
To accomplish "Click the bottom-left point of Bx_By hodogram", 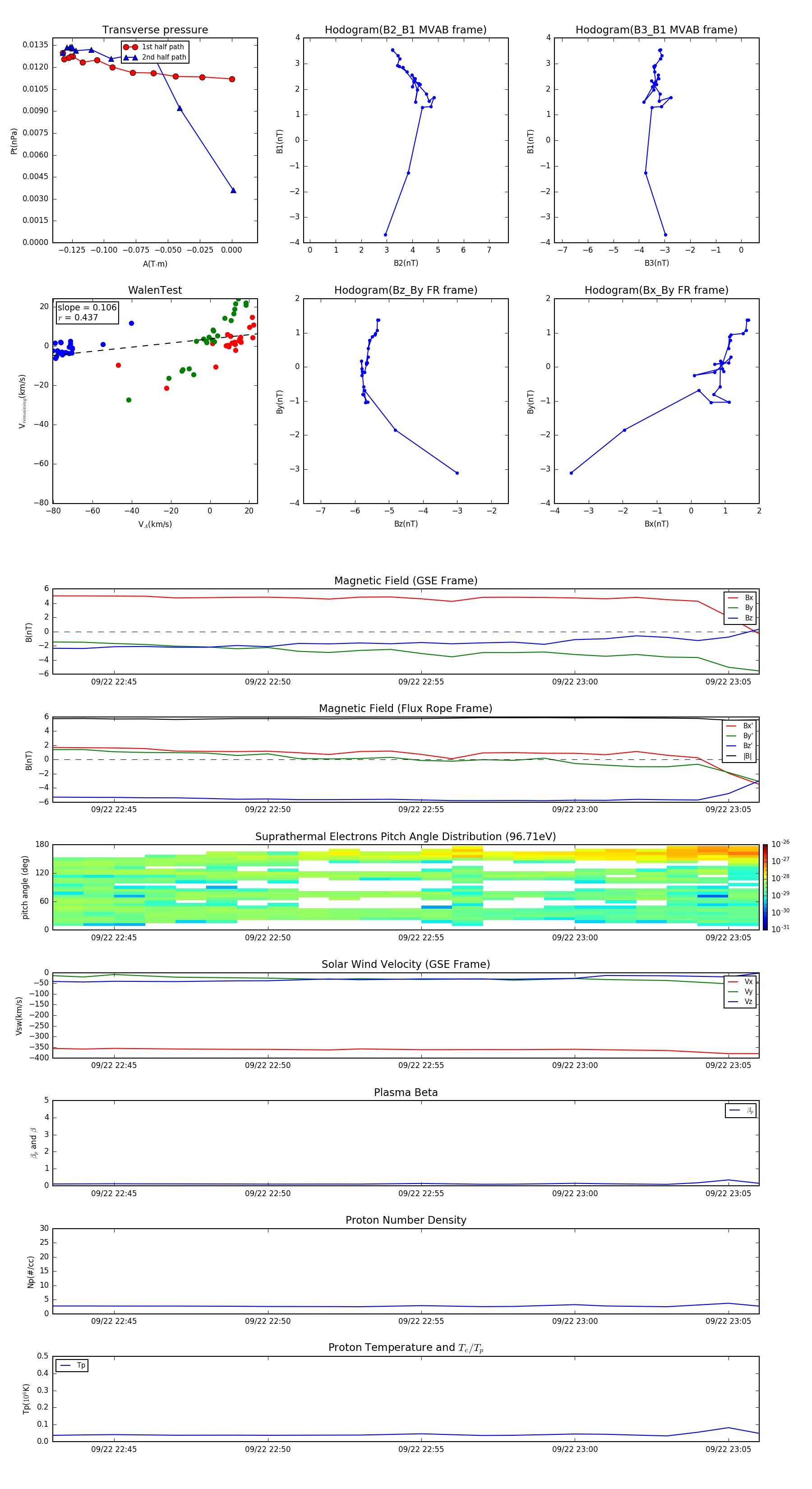I will pyautogui.click(x=571, y=473).
